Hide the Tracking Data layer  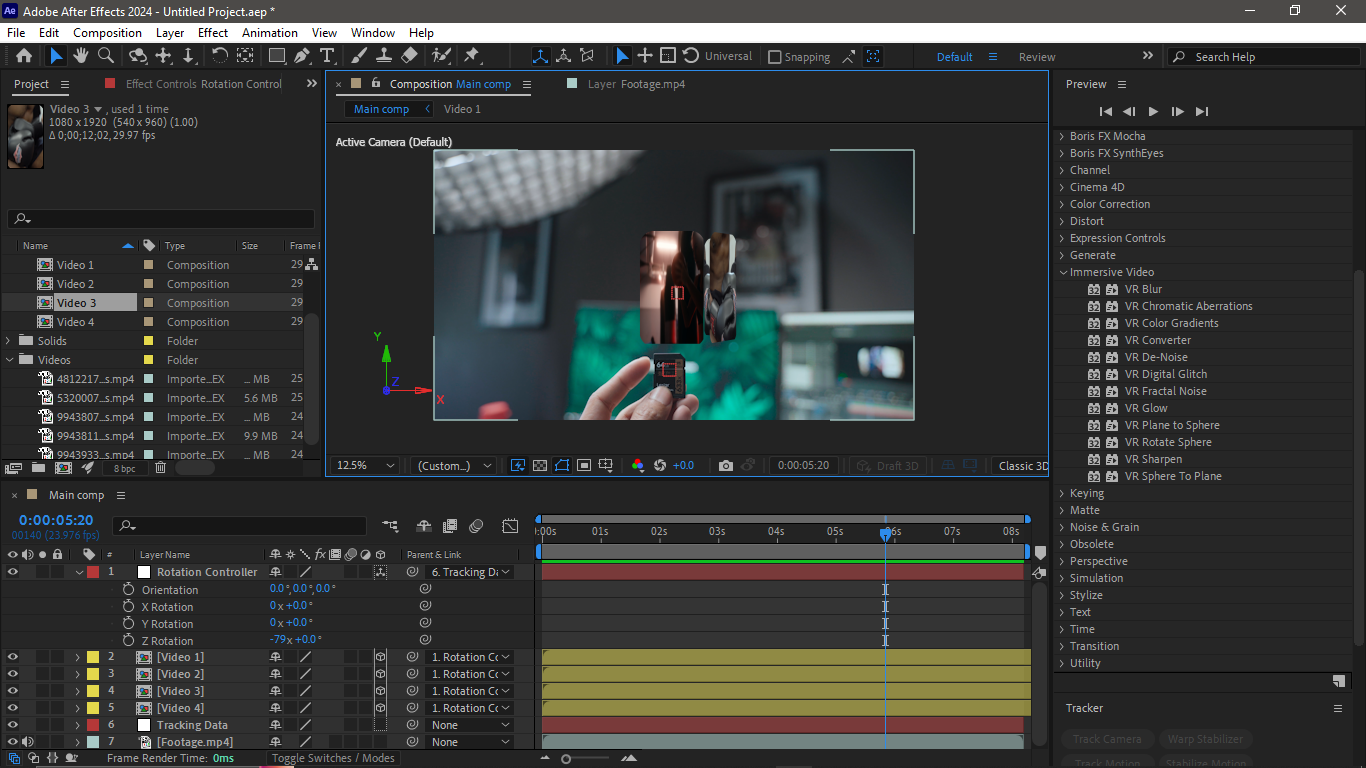pos(13,725)
